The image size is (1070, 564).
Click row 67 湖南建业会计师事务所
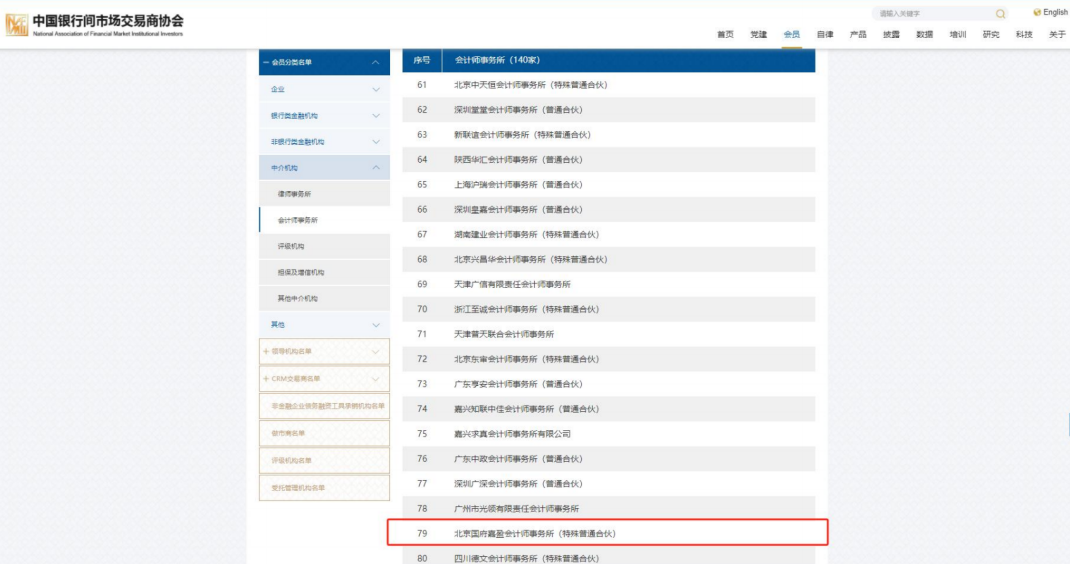click(609, 234)
